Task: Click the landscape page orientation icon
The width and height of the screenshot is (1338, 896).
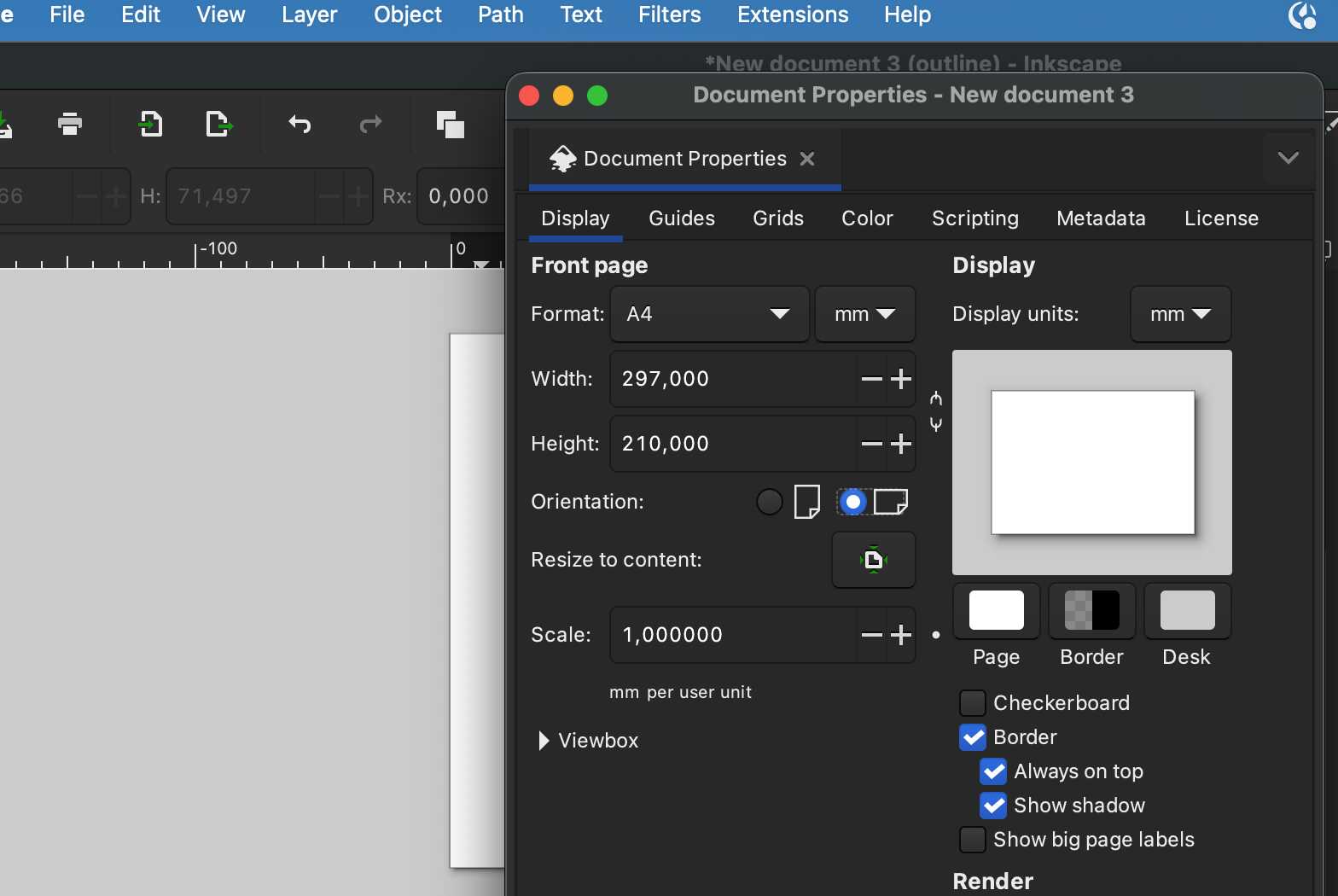Action: tap(891, 502)
